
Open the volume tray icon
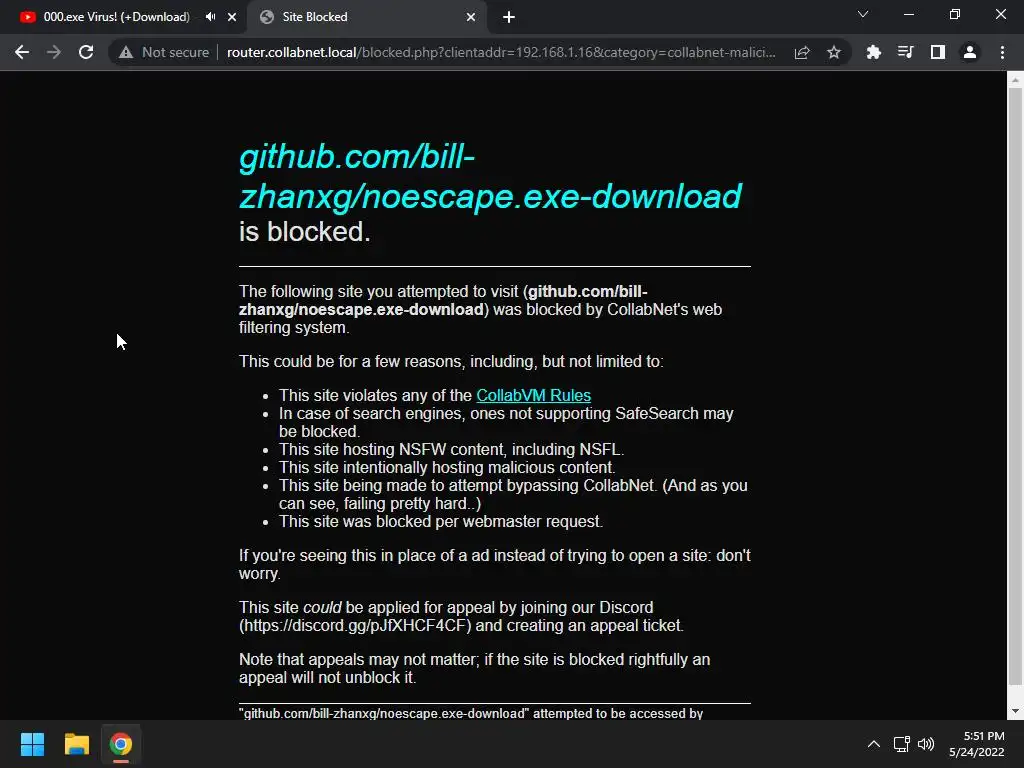click(x=926, y=744)
